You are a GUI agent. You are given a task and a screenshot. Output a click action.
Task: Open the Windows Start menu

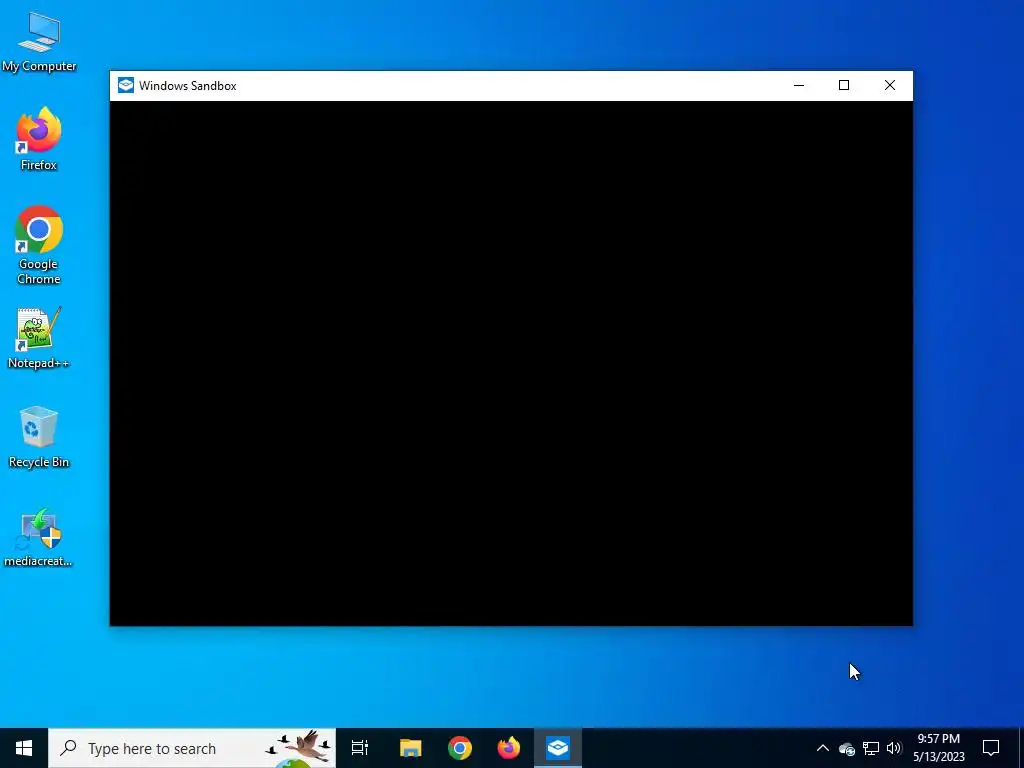click(x=24, y=748)
